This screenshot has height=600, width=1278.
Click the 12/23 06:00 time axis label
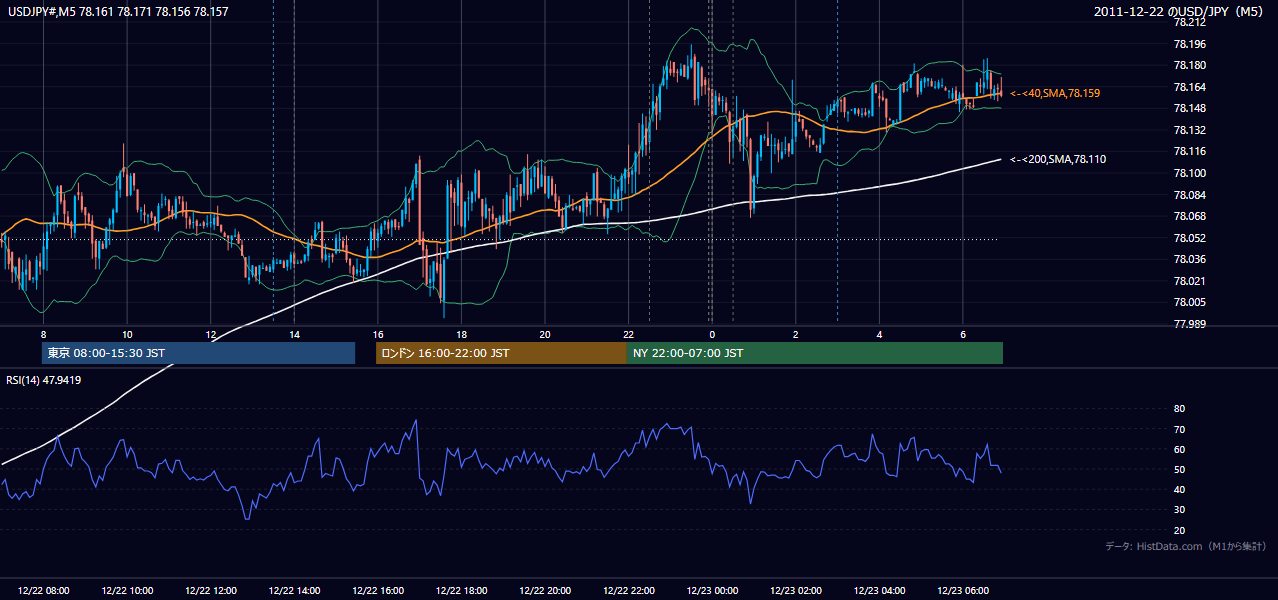pos(962,591)
